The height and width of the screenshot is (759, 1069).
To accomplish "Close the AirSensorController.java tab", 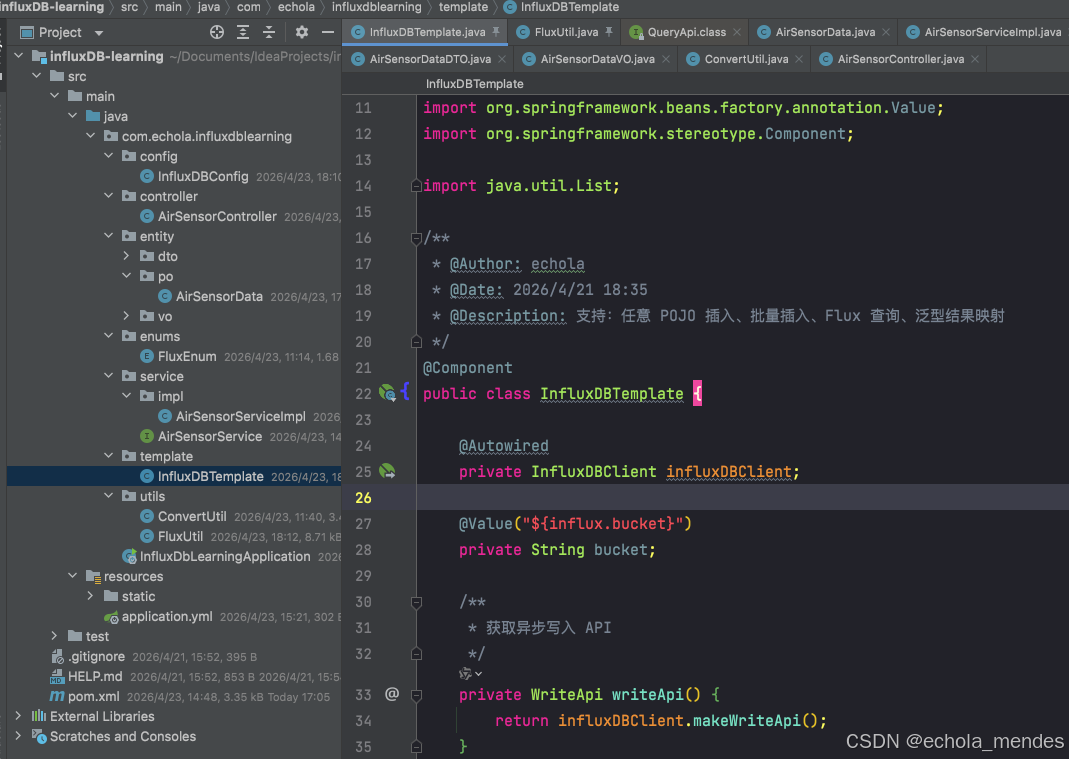I will click(975, 59).
